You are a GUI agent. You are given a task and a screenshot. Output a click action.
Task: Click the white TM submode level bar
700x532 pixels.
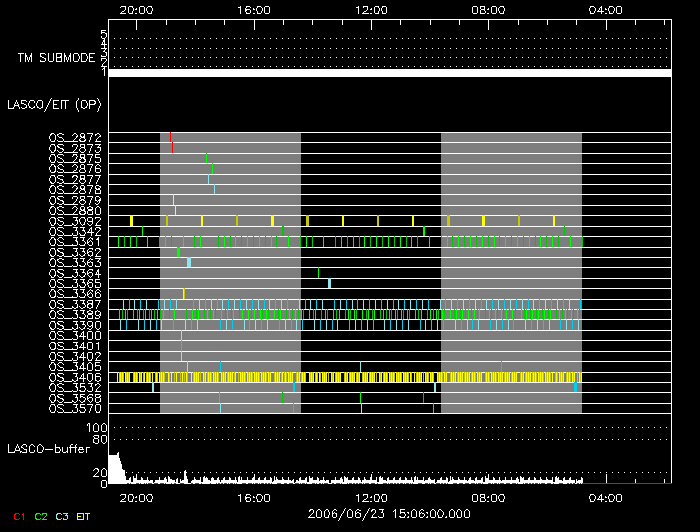click(389, 73)
